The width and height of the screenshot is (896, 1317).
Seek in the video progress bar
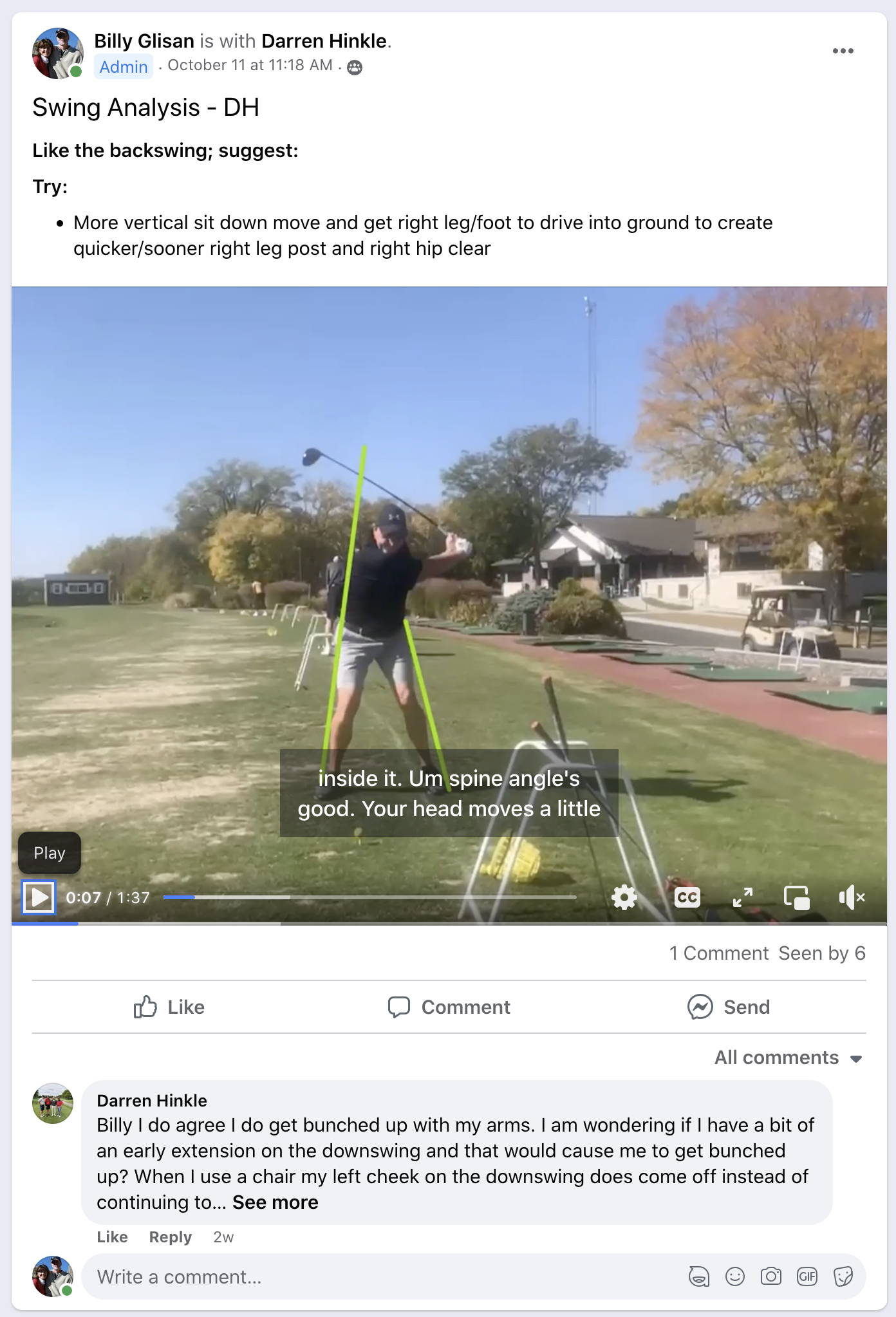point(369,897)
